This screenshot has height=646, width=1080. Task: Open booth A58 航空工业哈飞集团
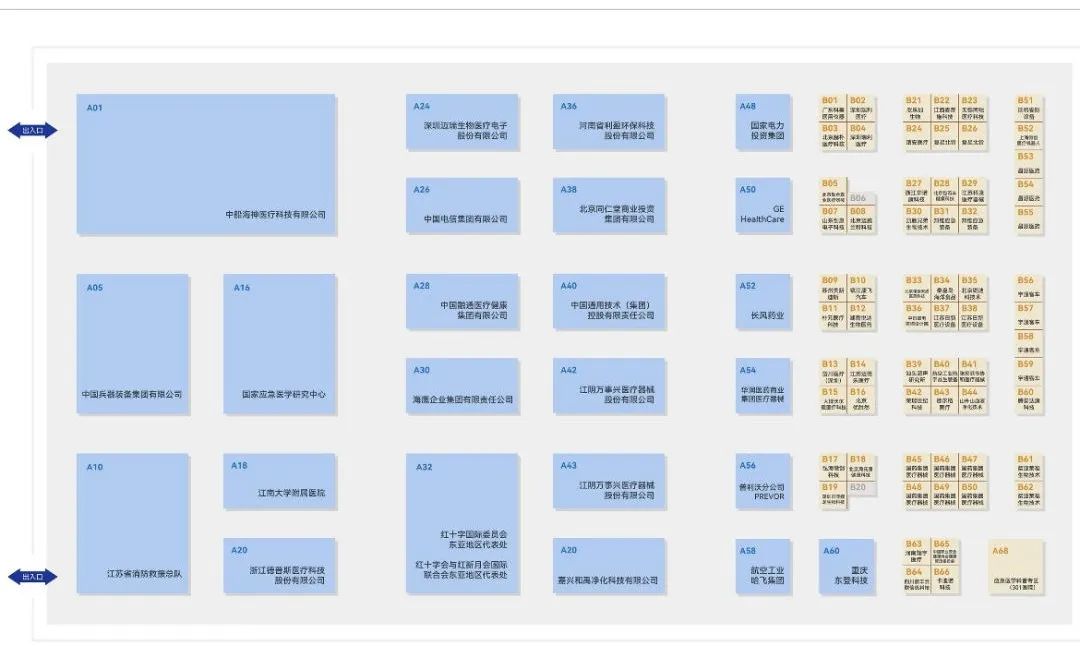(x=763, y=566)
